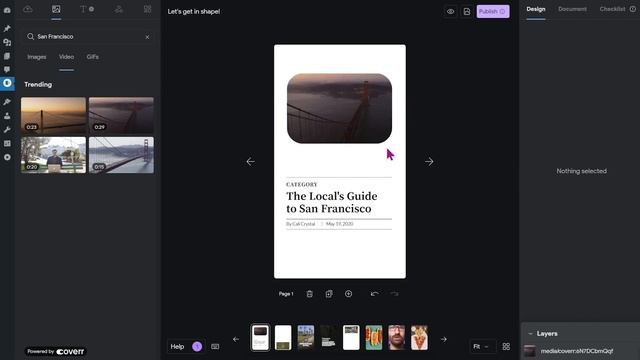Go to next page with canvas right arrow

(429, 162)
